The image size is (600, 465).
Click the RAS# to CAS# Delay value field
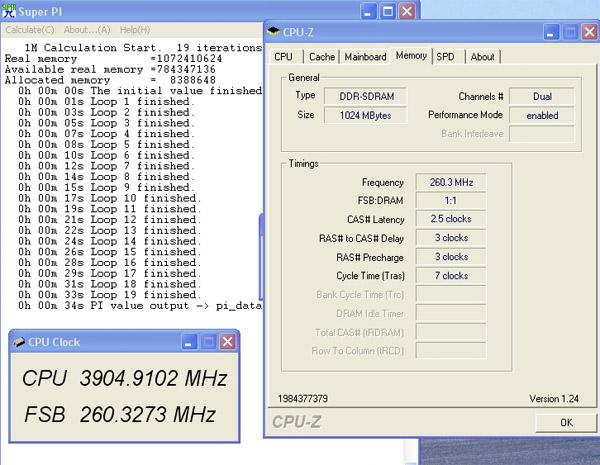[451, 238]
